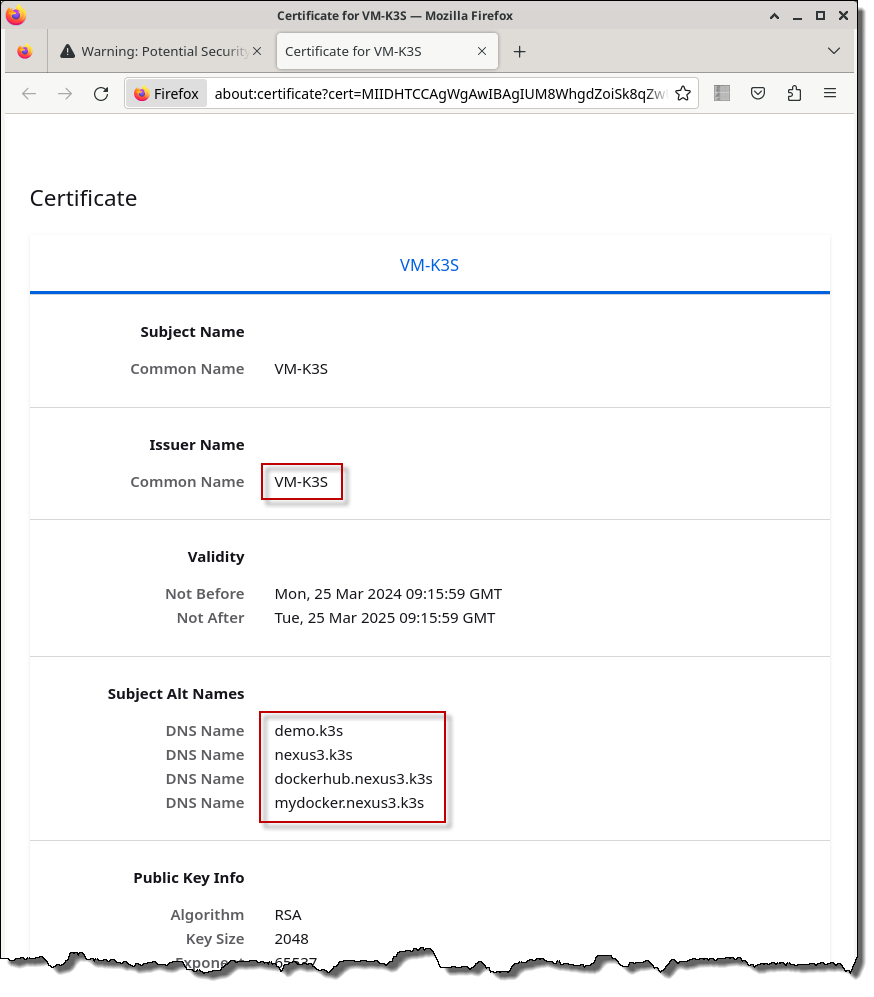
Task: Click the Subject Alt Names heading
Action: coord(175,694)
